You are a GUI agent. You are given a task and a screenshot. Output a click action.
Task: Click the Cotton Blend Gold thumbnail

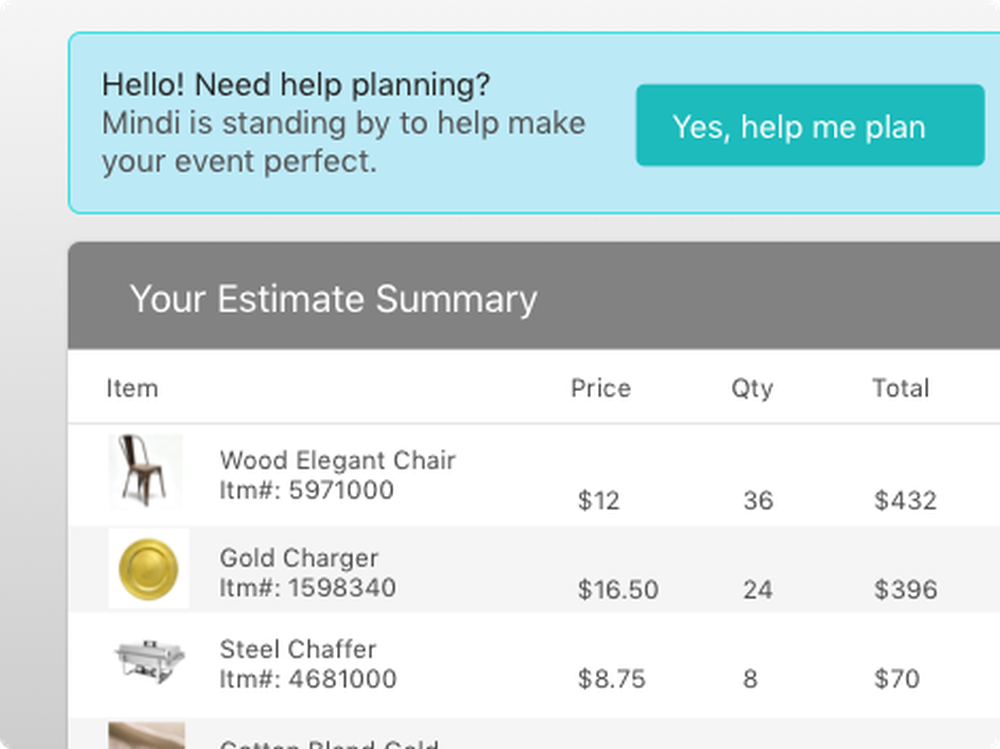tap(147, 742)
